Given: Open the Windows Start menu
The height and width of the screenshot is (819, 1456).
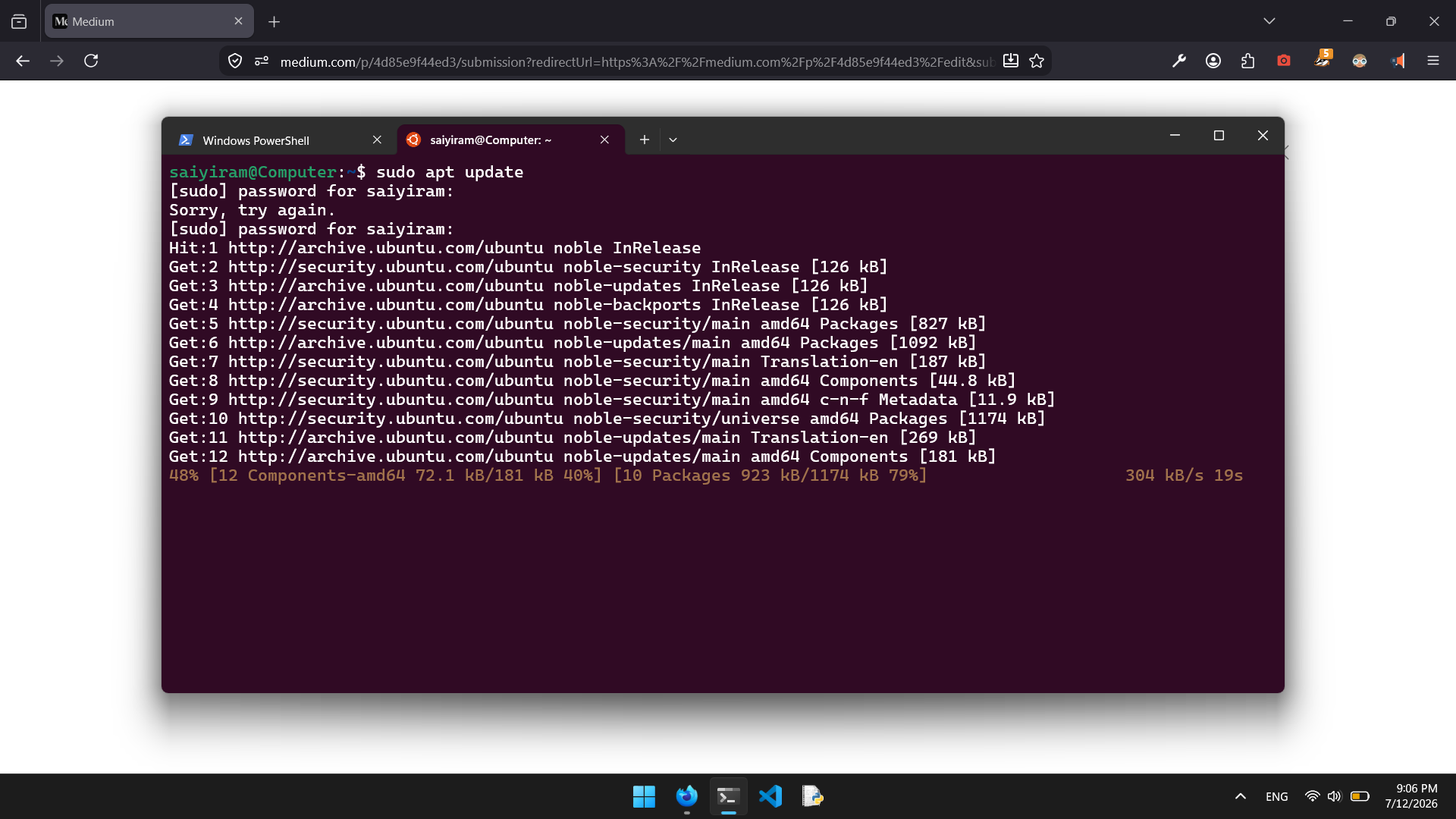Looking at the screenshot, I should 644,796.
